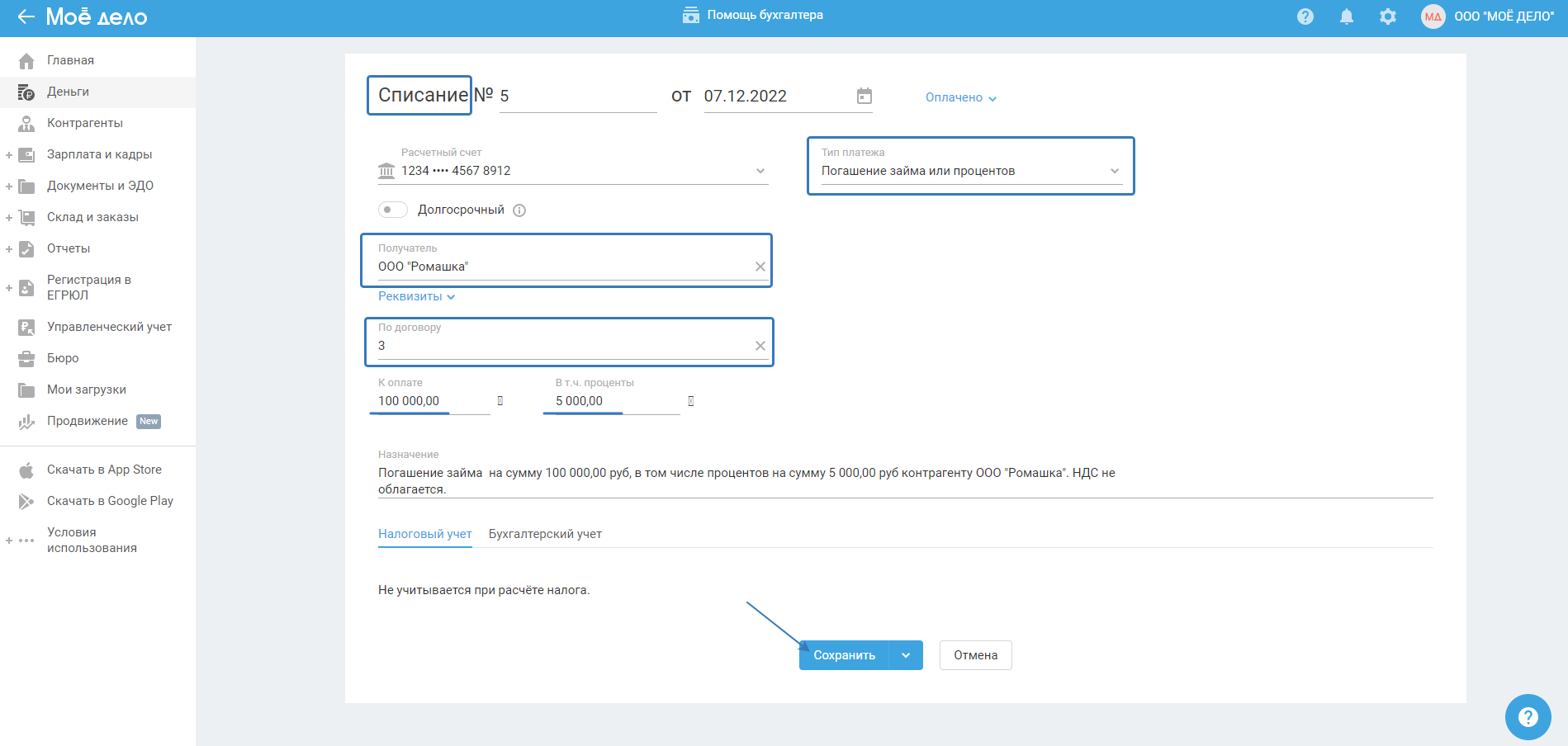Click the Google Play icon

26,502
